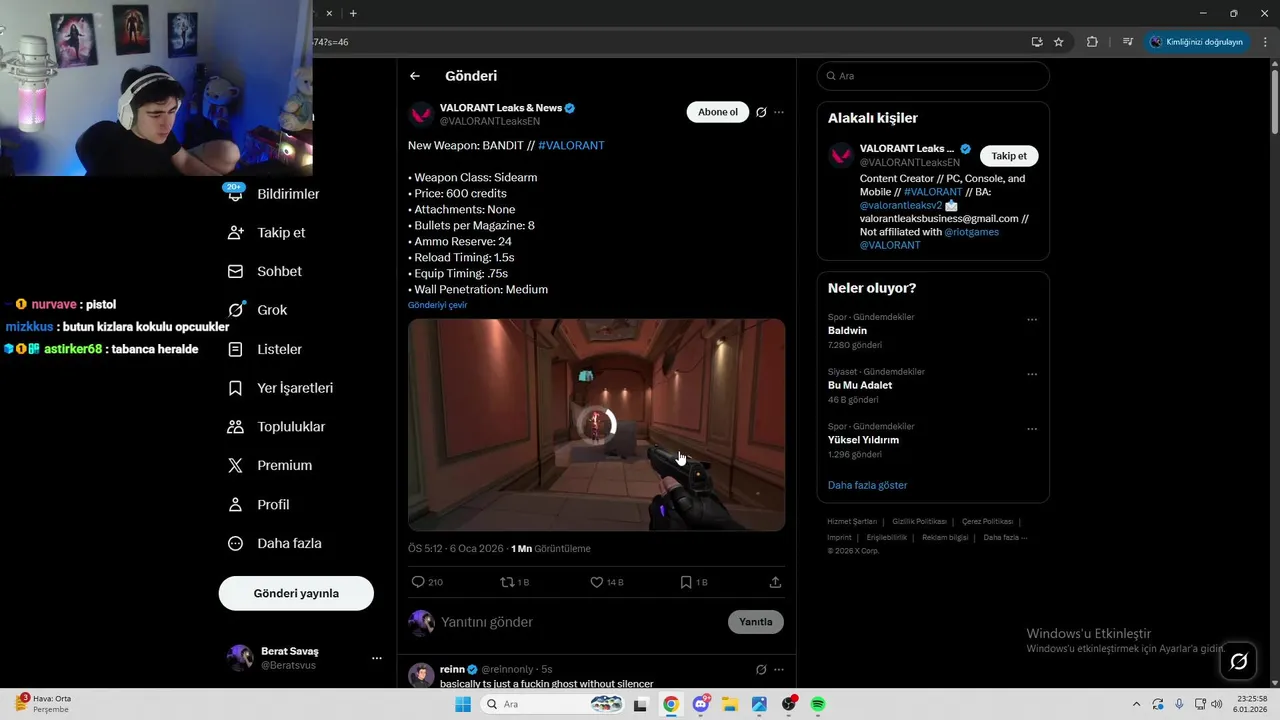Click the Yanıtla button
The image size is (1280, 720).
(755, 622)
